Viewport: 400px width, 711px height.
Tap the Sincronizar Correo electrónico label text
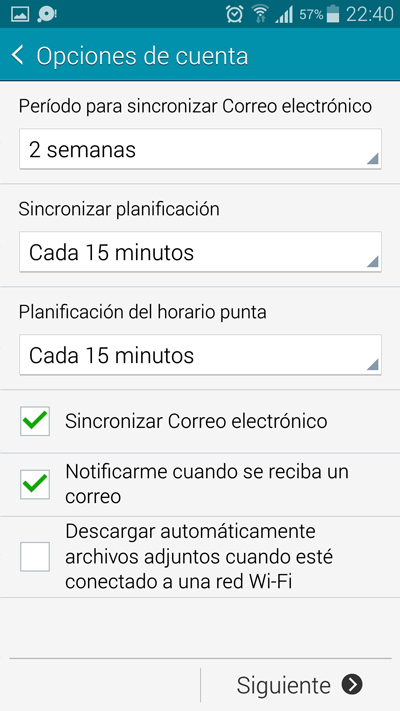pos(196,421)
